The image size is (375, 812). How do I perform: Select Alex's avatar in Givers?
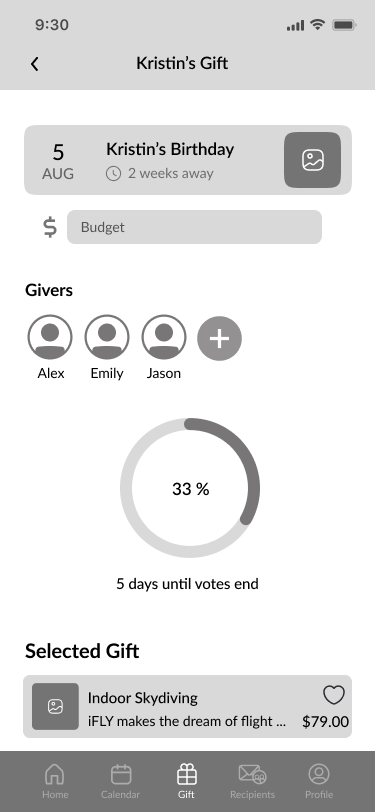pyautogui.click(x=50, y=337)
